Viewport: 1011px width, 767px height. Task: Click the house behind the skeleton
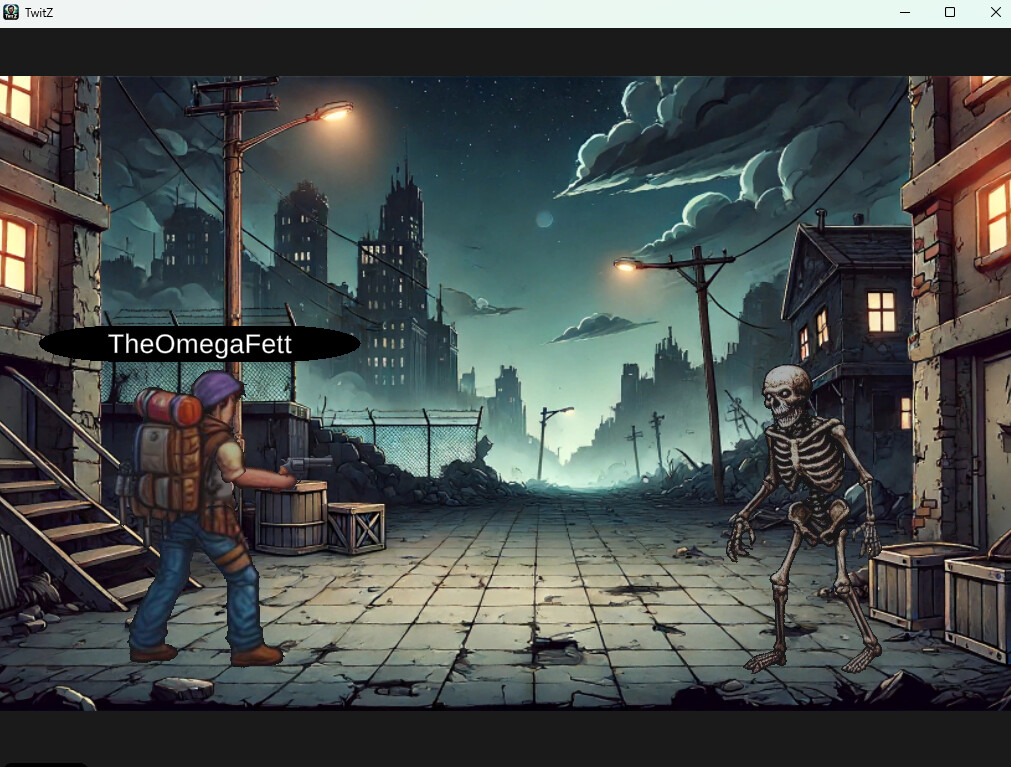tap(845, 290)
